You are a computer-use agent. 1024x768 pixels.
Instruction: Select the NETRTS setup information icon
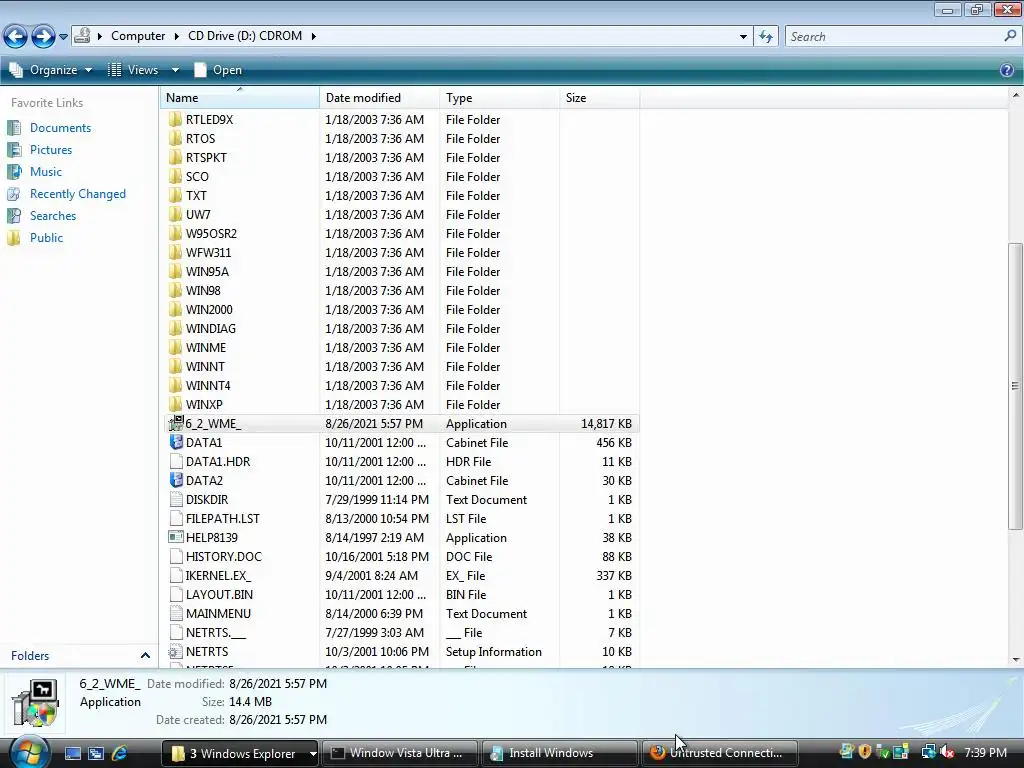tap(176, 651)
